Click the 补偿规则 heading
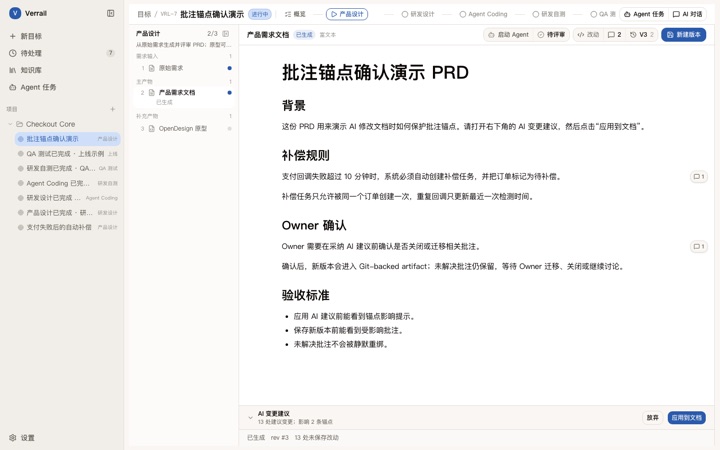The image size is (720, 450). point(305,155)
